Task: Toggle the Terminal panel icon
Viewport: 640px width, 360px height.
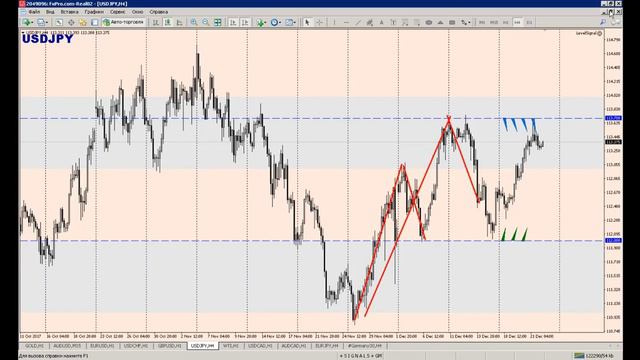Action: [95, 22]
